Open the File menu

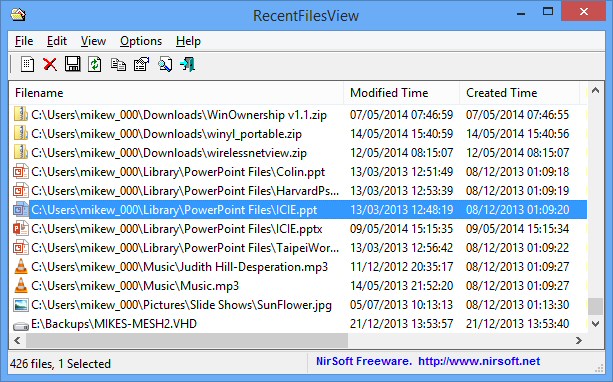[24, 41]
